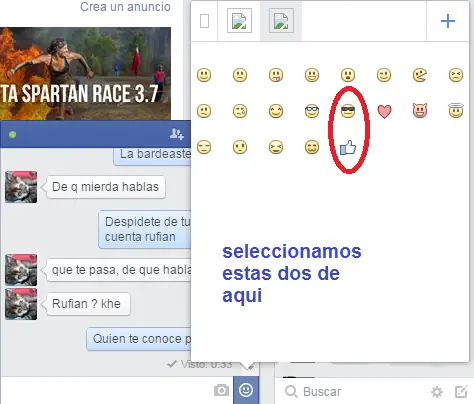Select the dark sunglasses emoticon
The height and width of the screenshot is (404, 474).
(348, 111)
